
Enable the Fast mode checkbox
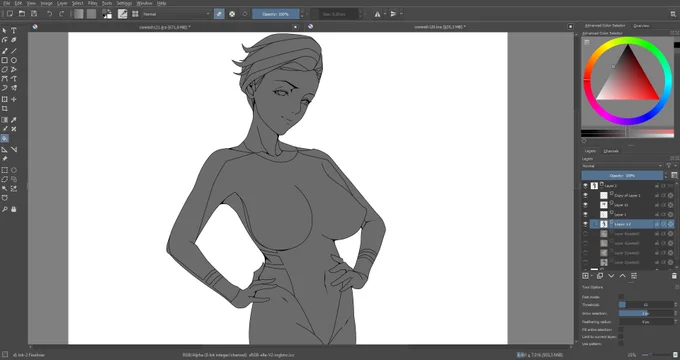click(621, 297)
